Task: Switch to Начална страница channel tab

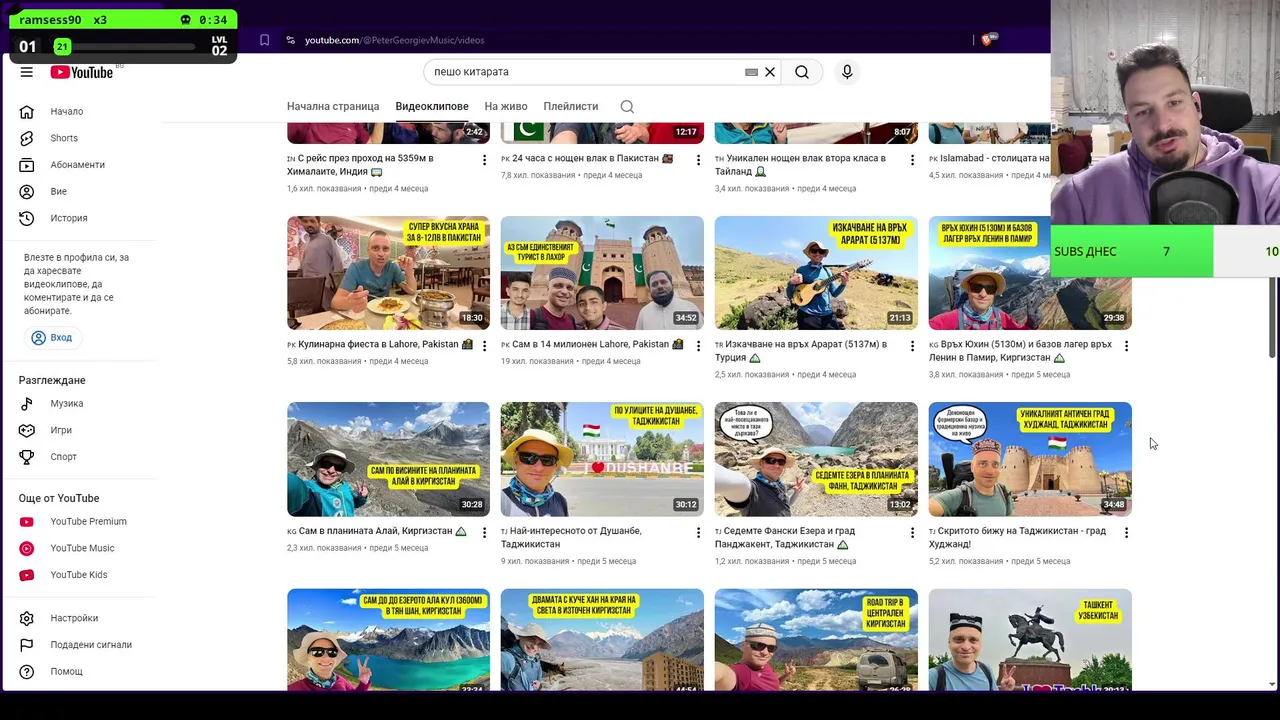Action: (333, 106)
